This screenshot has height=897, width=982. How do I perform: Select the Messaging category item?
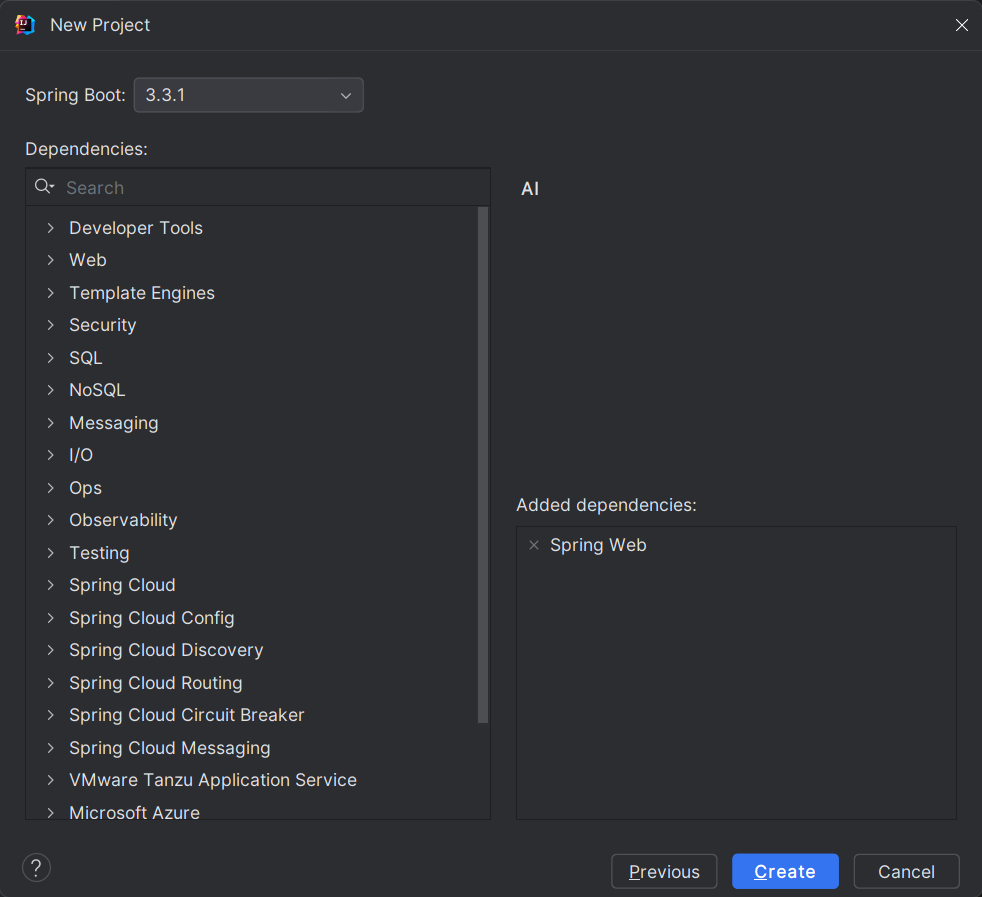(x=113, y=423)
